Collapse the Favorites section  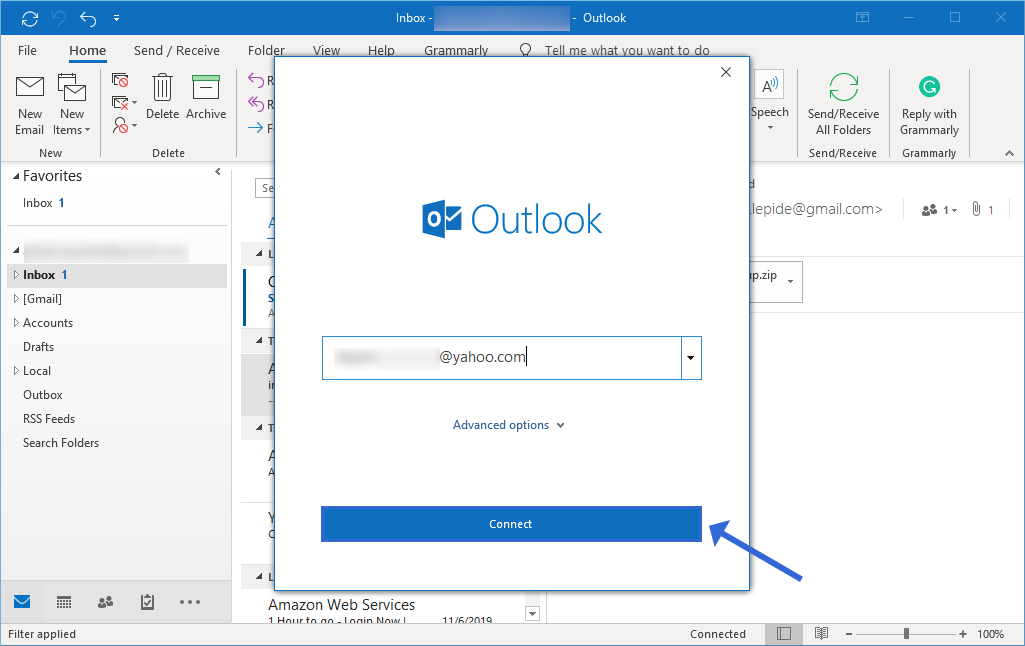click(x=16, y=177)
